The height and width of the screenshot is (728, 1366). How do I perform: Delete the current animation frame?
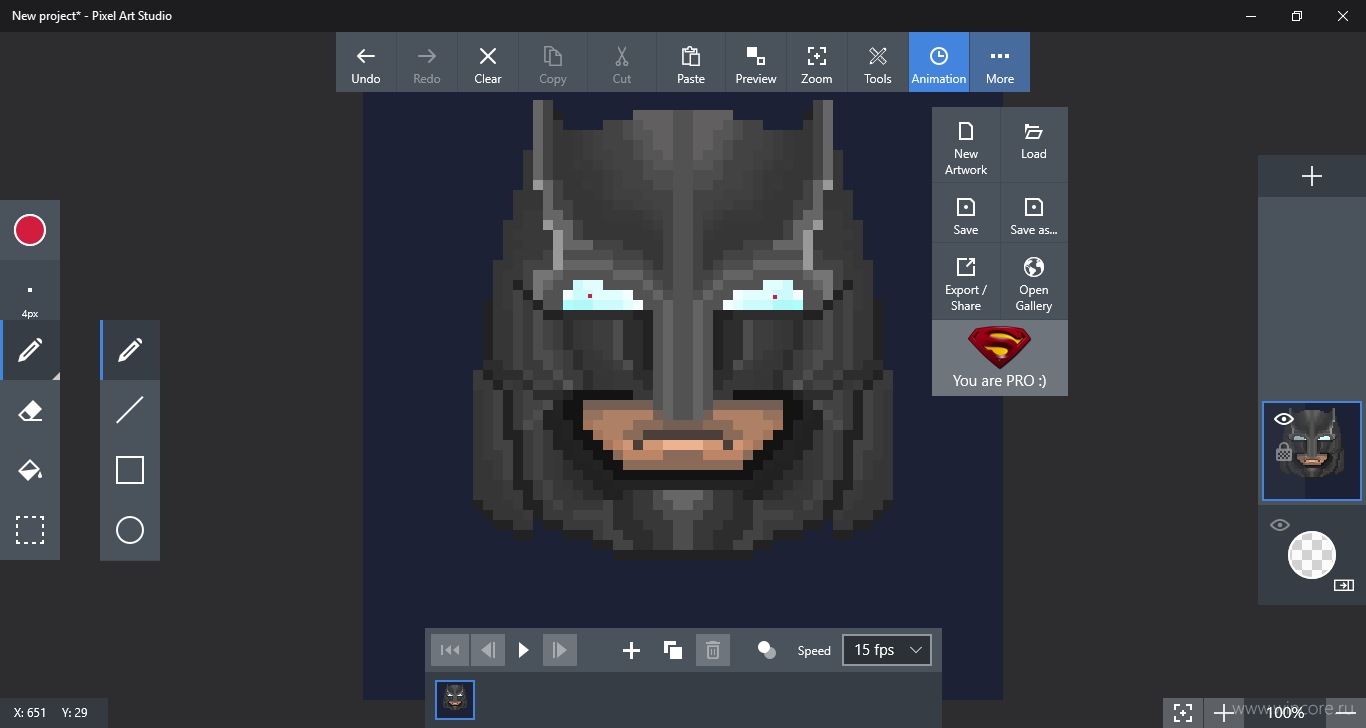click(713, 651)
